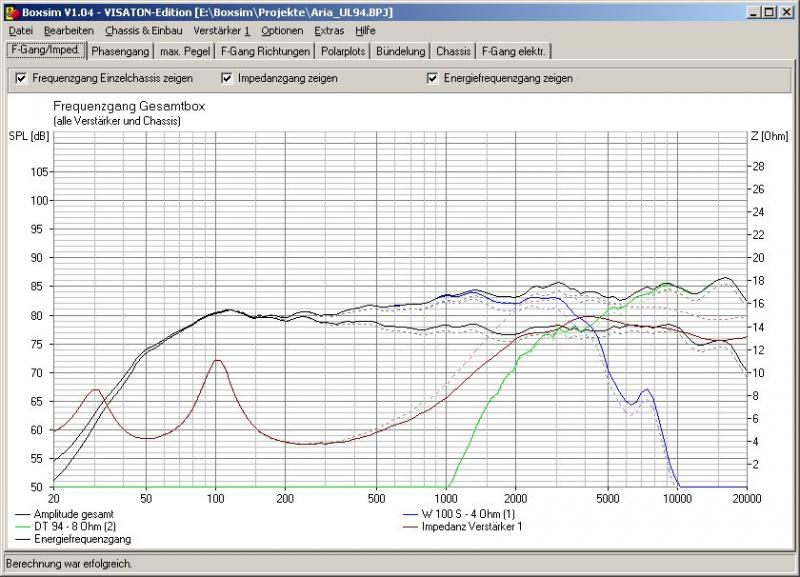Screen dimensions: 800x577
Task: Open the Optionen menu
Action: [x=282, y=30]
